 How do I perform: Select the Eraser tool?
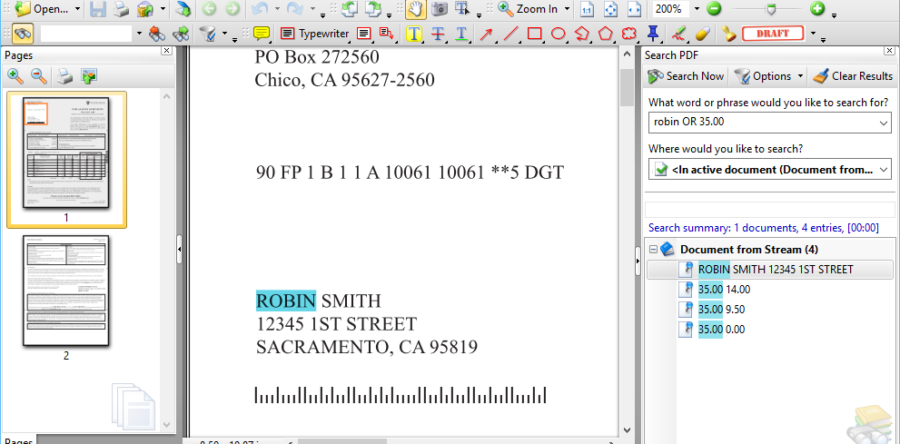click(702, 34)
